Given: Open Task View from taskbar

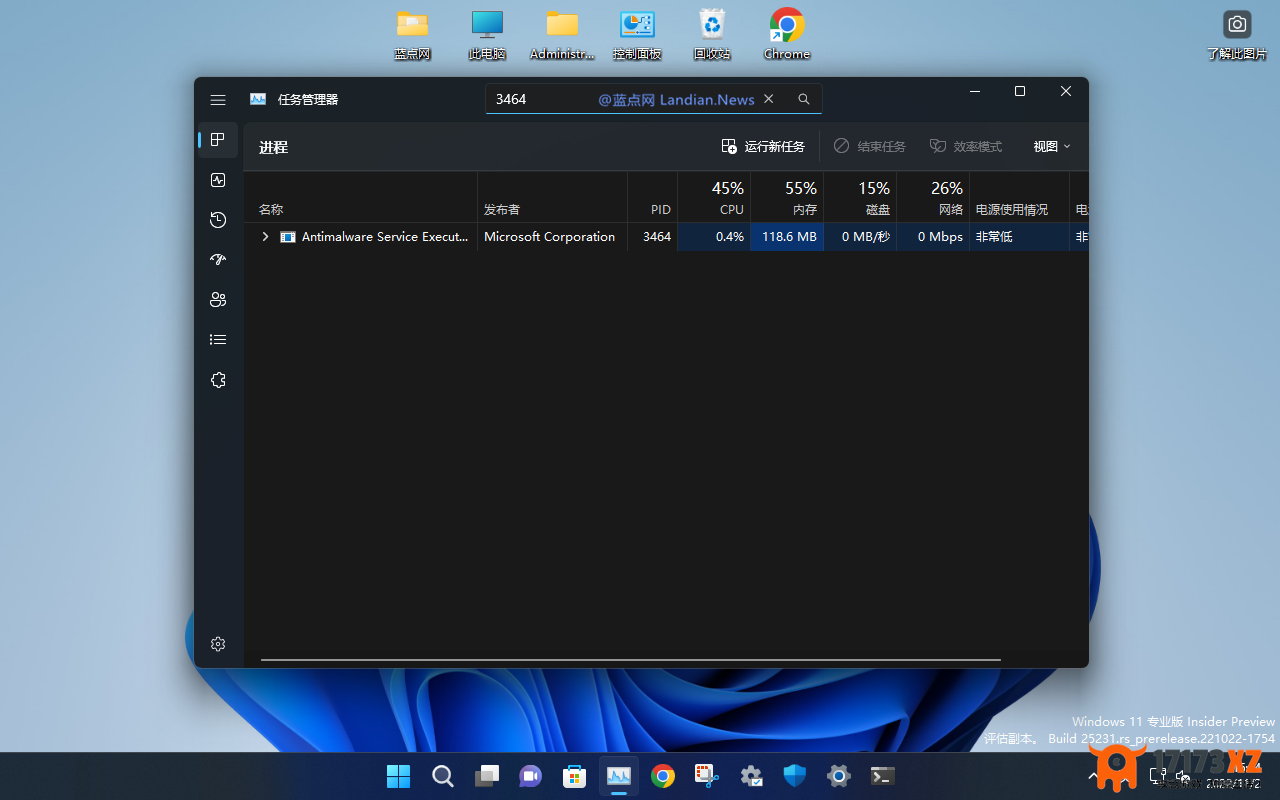Looking at the screenshot, I should (x=487, y=776).
